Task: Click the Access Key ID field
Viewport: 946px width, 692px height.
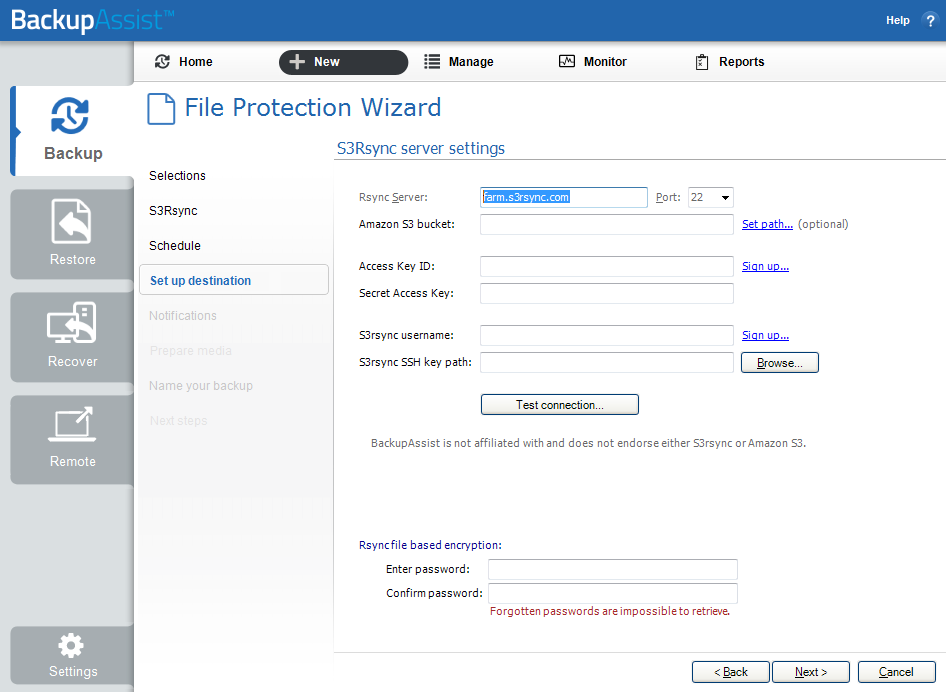Action: (x=607, y=267)
